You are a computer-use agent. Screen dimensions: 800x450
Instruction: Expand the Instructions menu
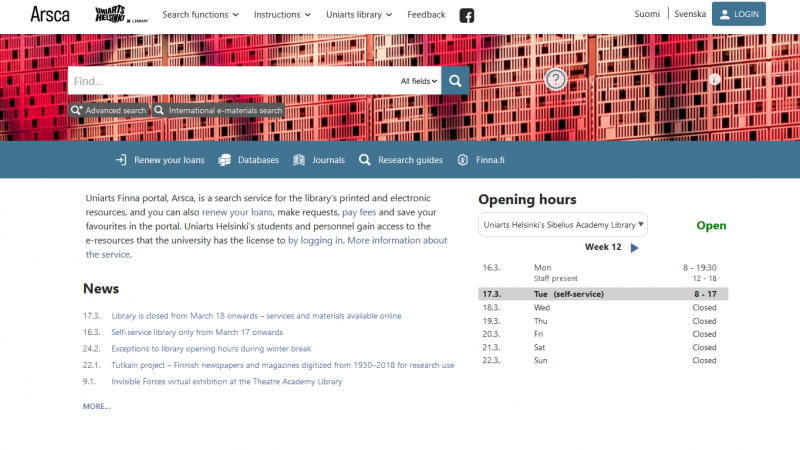tap(282, 15)
